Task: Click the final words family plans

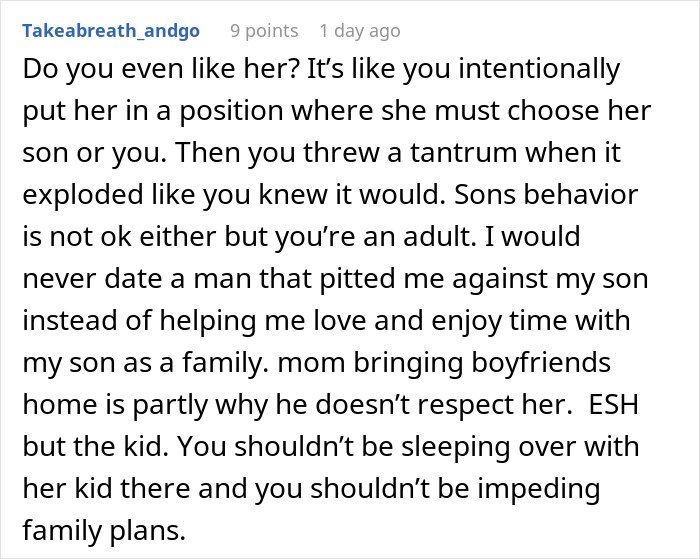Action: point(104,530)
